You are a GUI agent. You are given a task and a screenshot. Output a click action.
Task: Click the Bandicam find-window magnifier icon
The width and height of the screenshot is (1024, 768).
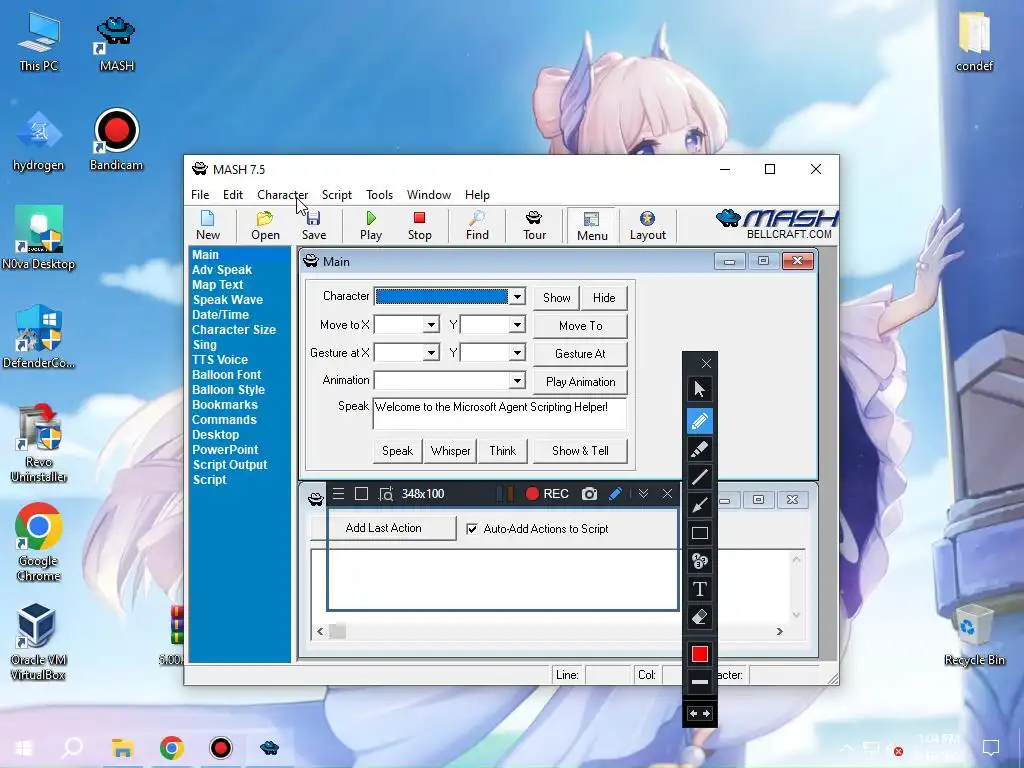[386, 494]
